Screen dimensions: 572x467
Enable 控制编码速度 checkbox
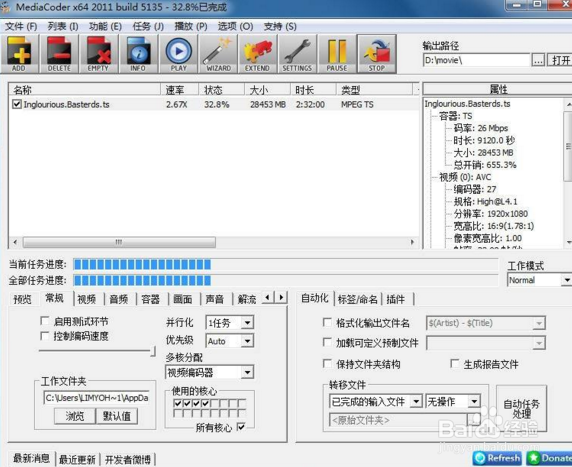tap(45, 335)
